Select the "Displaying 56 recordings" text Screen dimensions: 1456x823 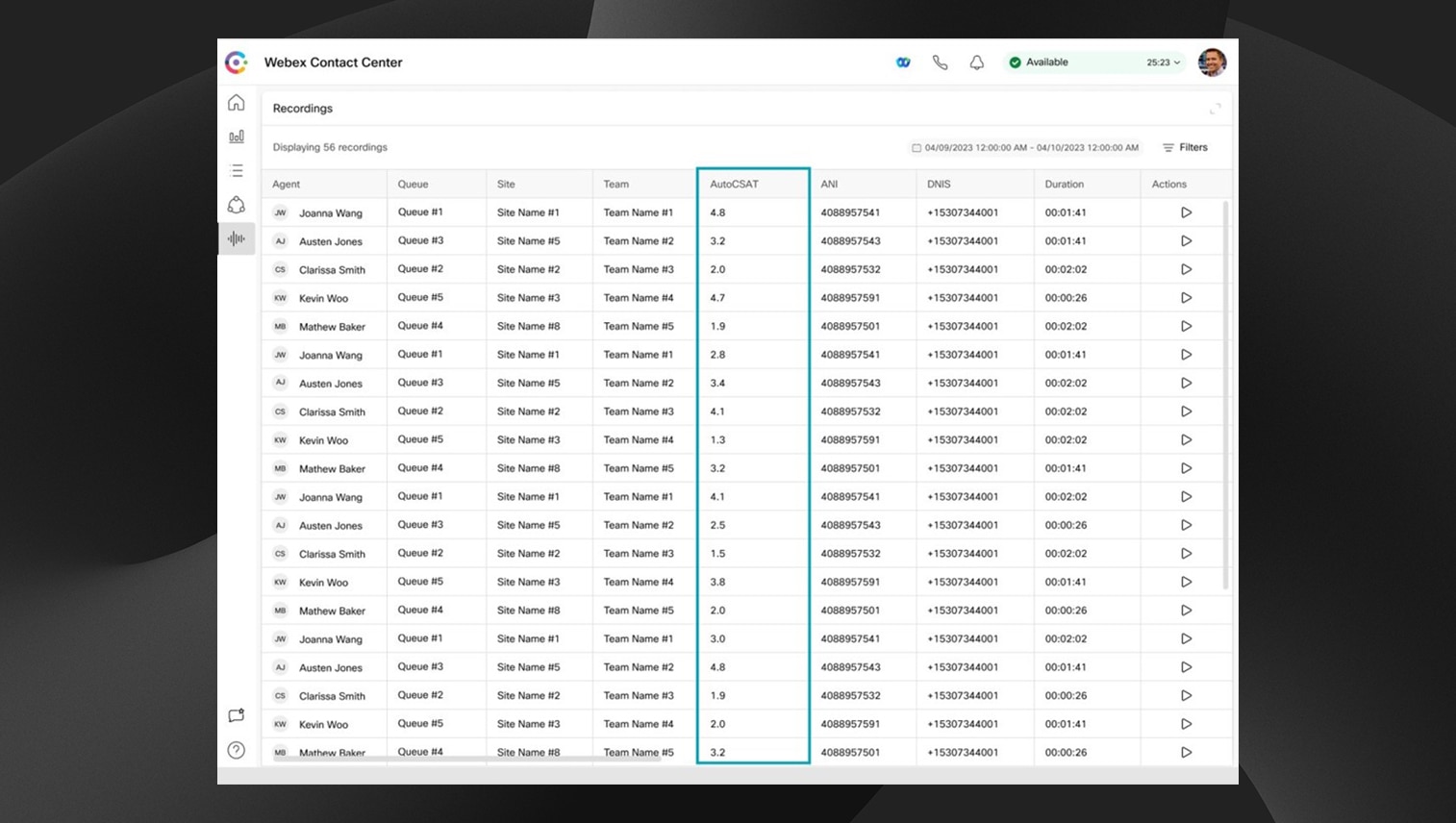point(330,148)
